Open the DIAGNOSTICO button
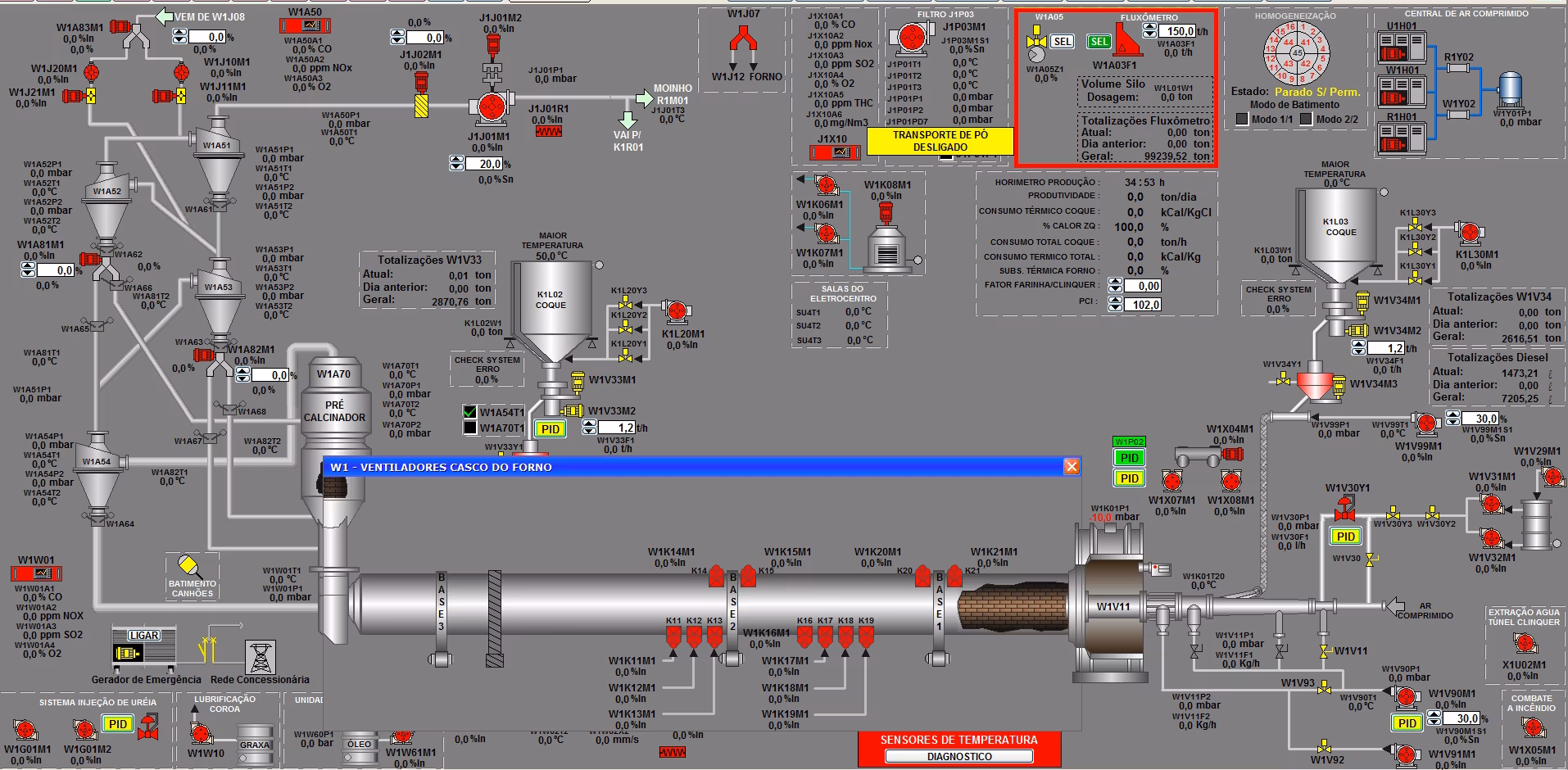 tap(959, 757)
